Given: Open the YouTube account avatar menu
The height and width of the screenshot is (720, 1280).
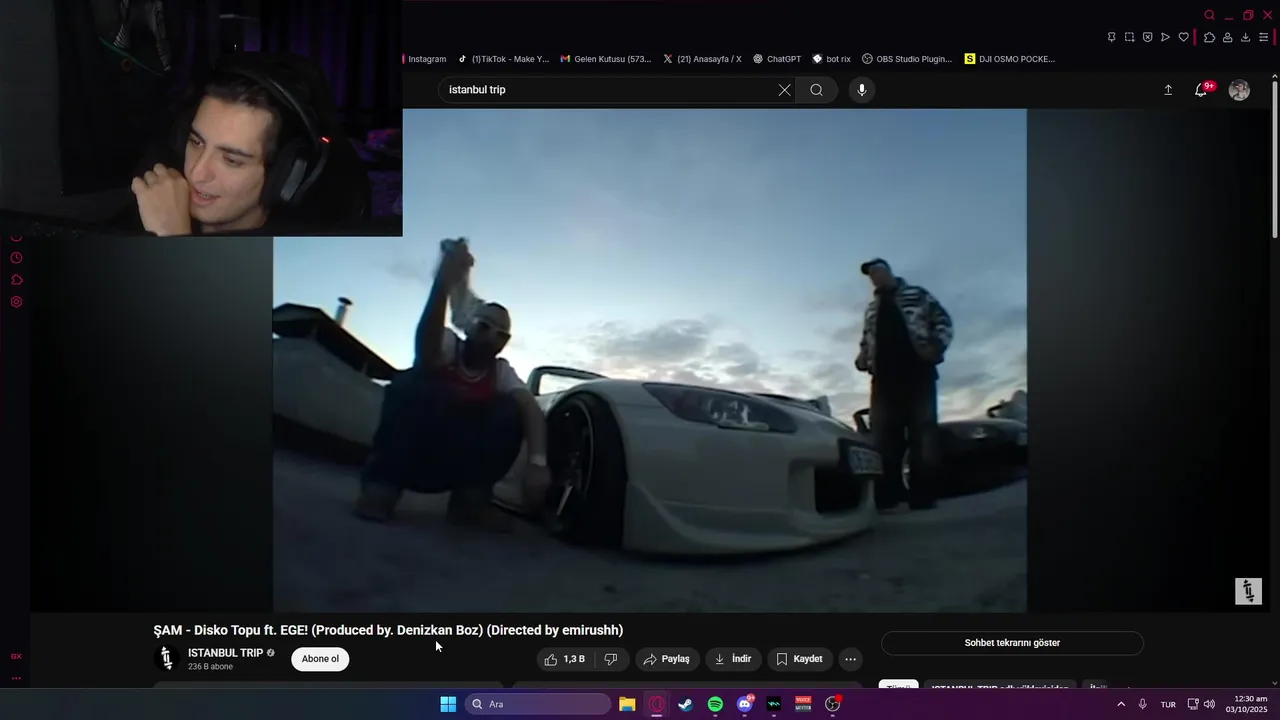Looking at the screenshot, I should tap(1239, 90).
